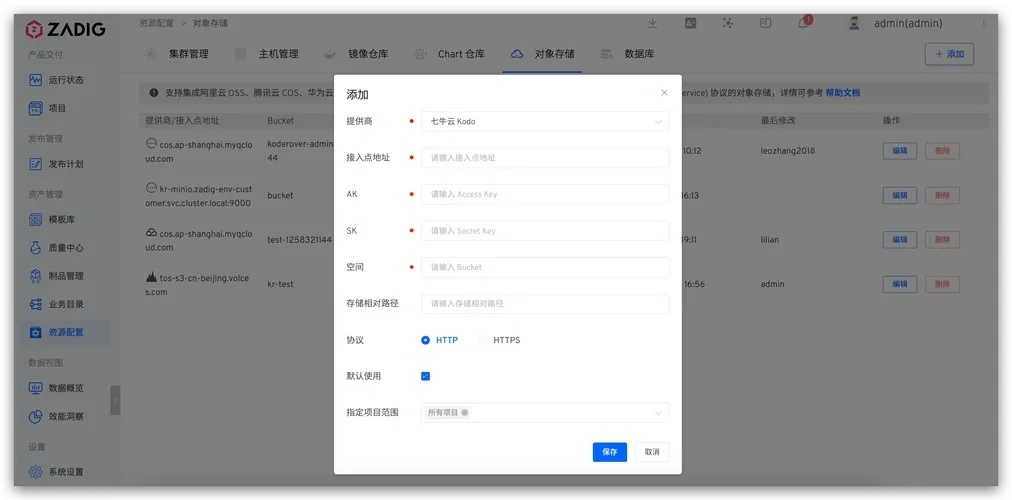Toggle the 默认使用 checkbox
Screen dimensions: 1012x500
coord(425,376)
